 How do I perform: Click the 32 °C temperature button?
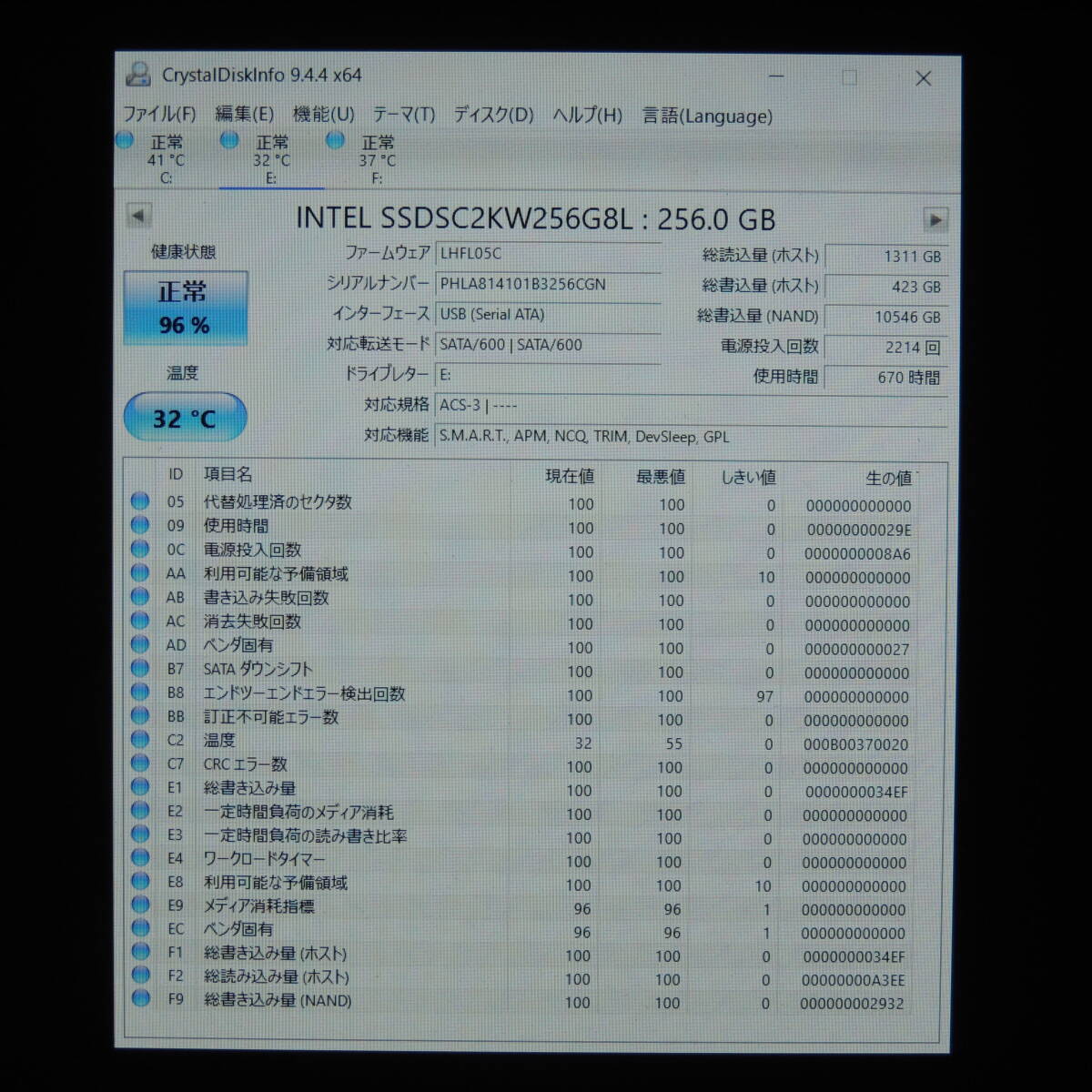coord(185,418)
